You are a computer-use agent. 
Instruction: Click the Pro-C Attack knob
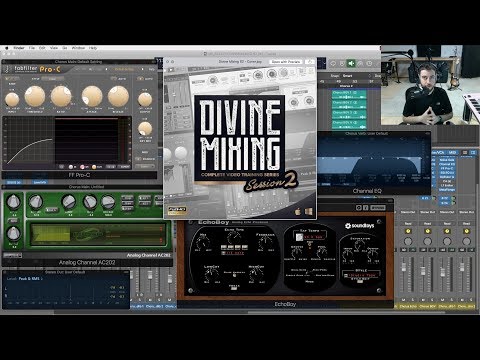(92, 96)
